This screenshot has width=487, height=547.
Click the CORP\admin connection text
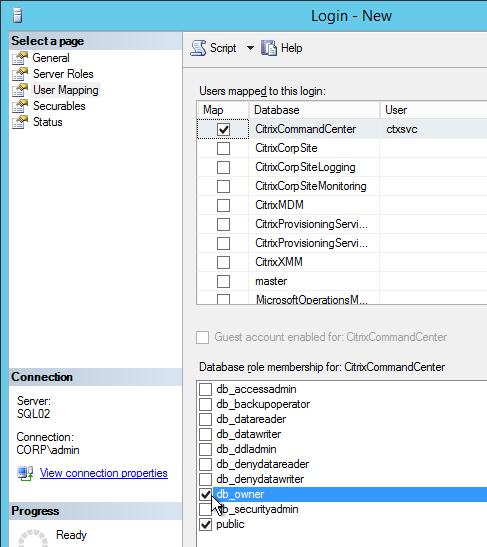point(48,450)
